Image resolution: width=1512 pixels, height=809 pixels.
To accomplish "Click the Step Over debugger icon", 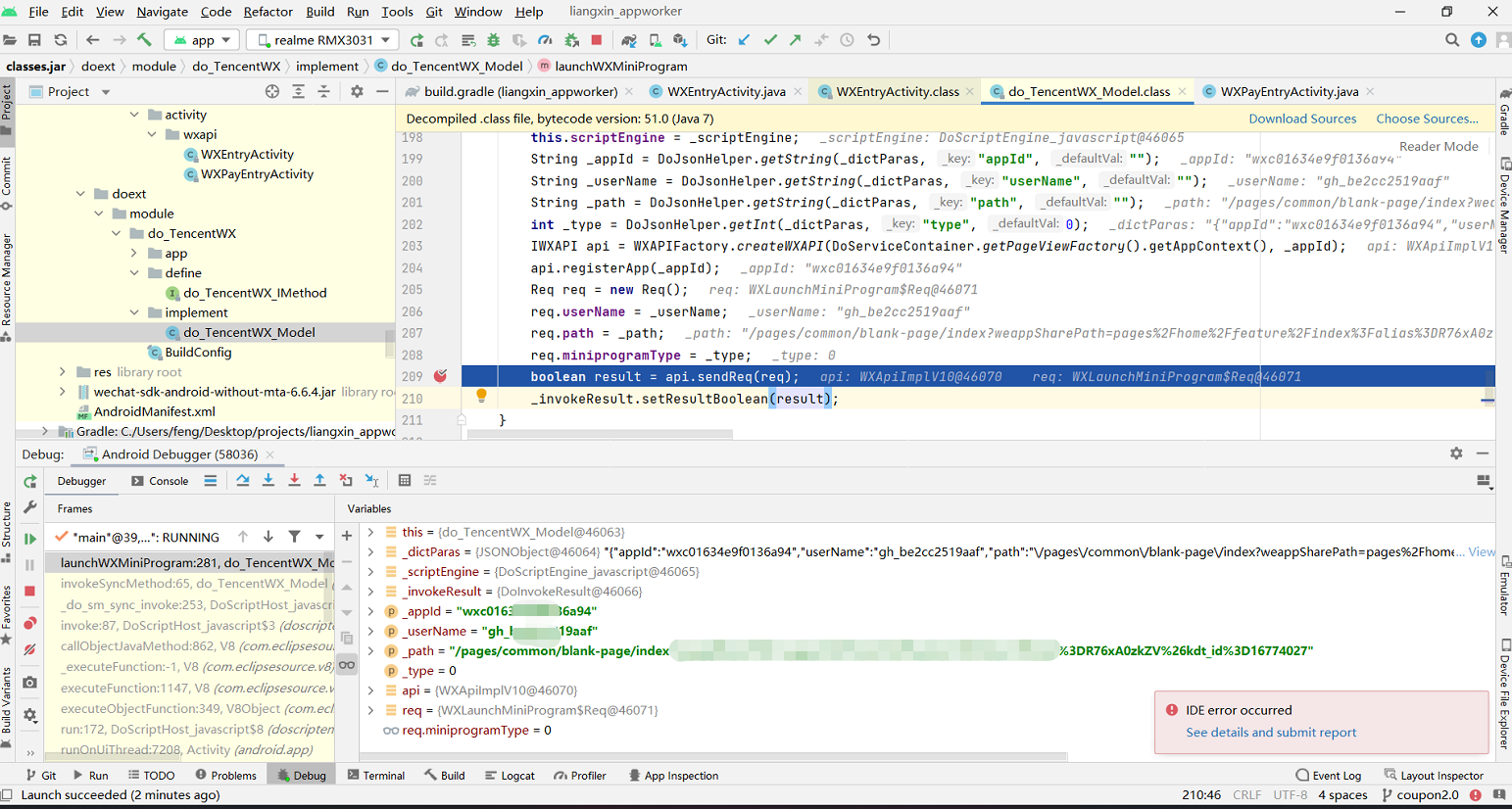I will coord(243,480).
